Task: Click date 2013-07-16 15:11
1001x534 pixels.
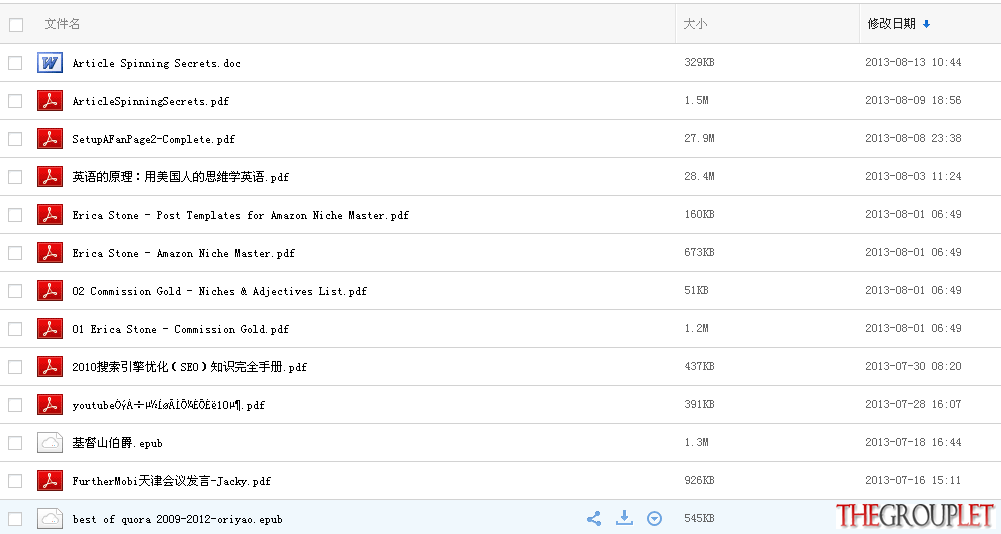Action: tap(913, 480)
